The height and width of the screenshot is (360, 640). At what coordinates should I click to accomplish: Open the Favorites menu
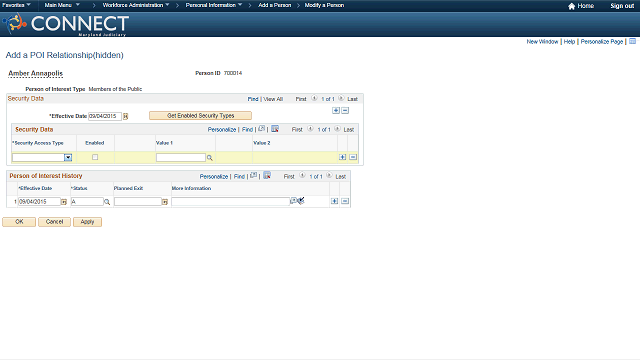[16, 5]
